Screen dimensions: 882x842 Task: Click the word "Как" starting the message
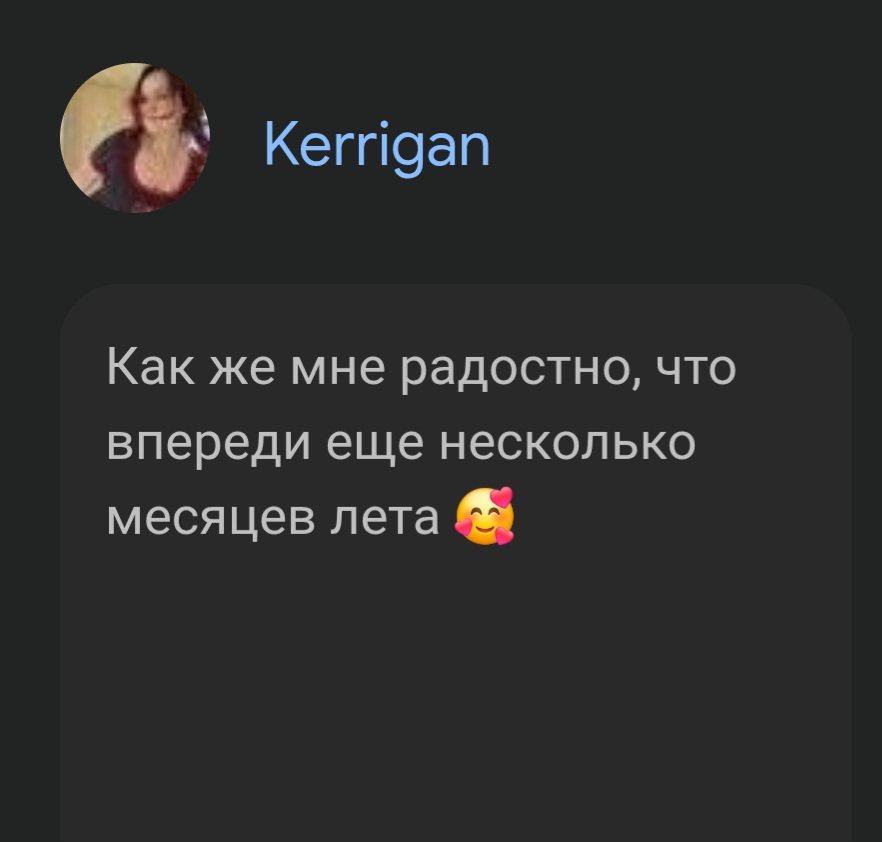point(151,367)
